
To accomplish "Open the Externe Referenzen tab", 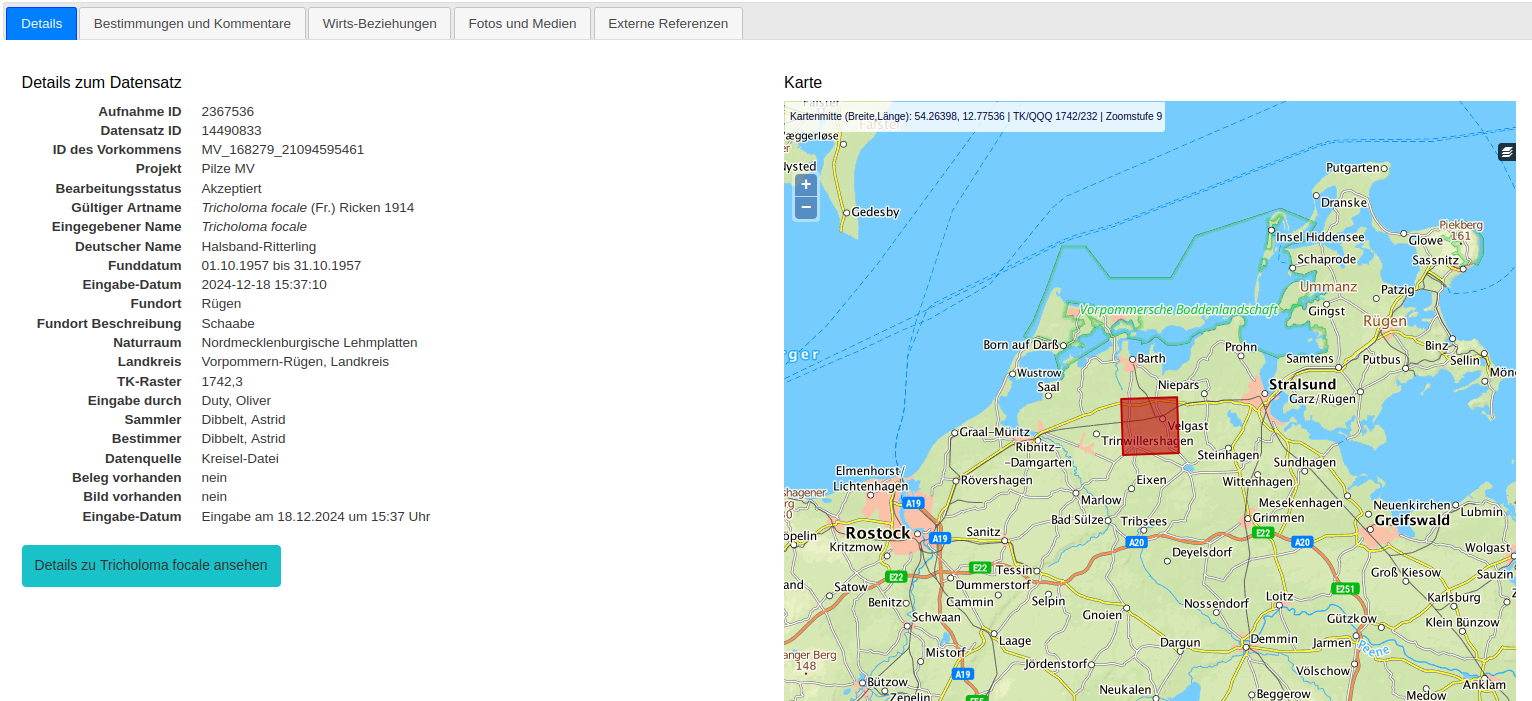I will coord(668,23).
